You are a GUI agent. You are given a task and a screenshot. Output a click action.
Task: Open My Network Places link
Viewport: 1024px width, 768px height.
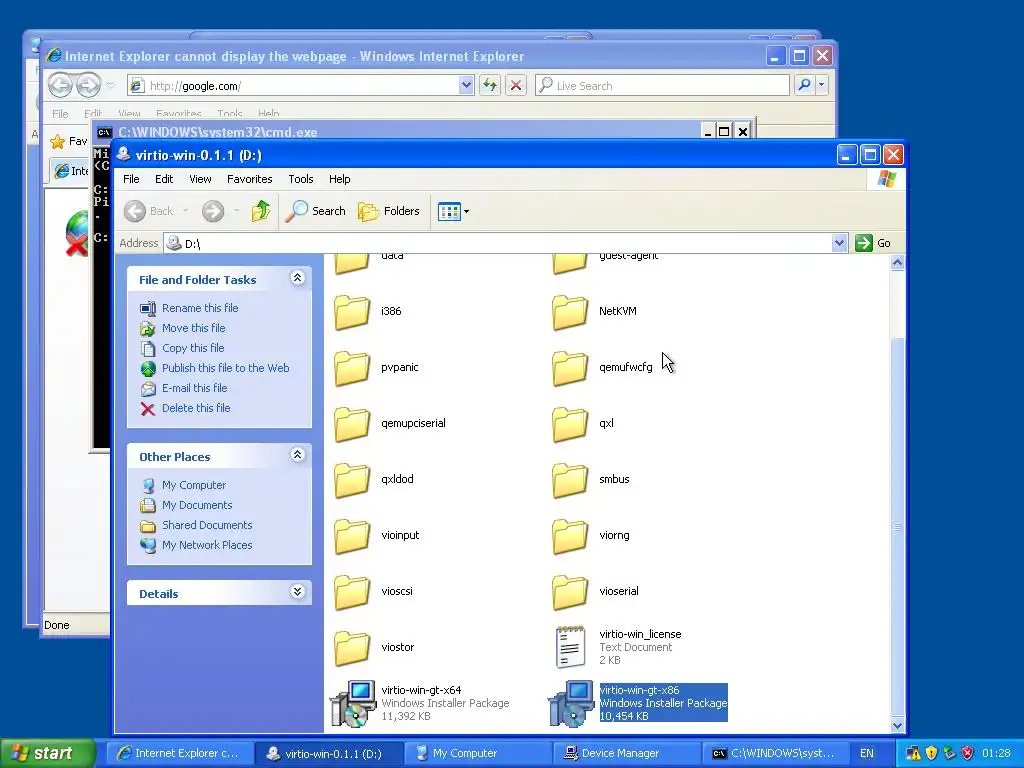(207, 545)
